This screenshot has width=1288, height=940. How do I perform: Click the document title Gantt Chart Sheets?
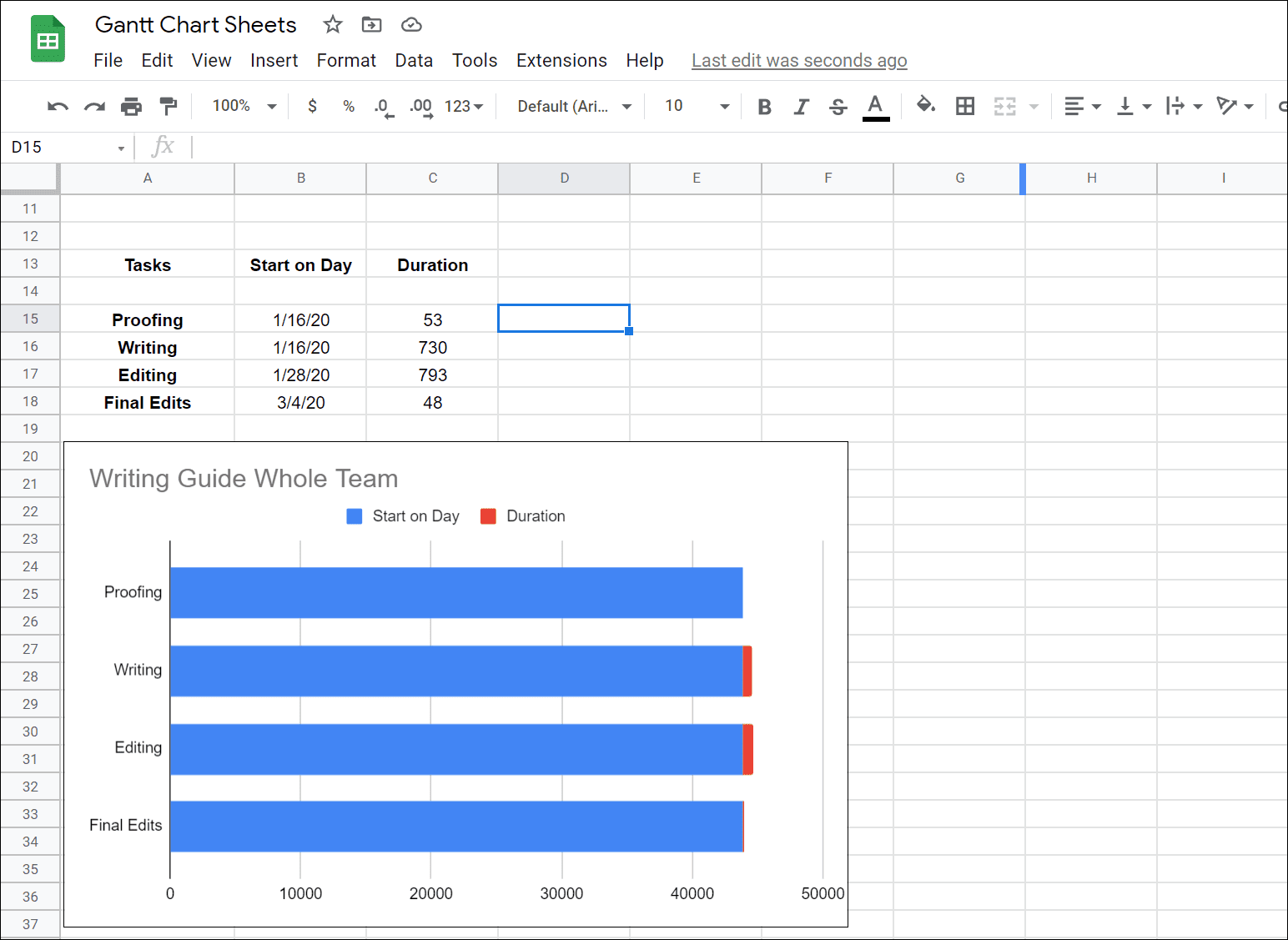point(196,24)
